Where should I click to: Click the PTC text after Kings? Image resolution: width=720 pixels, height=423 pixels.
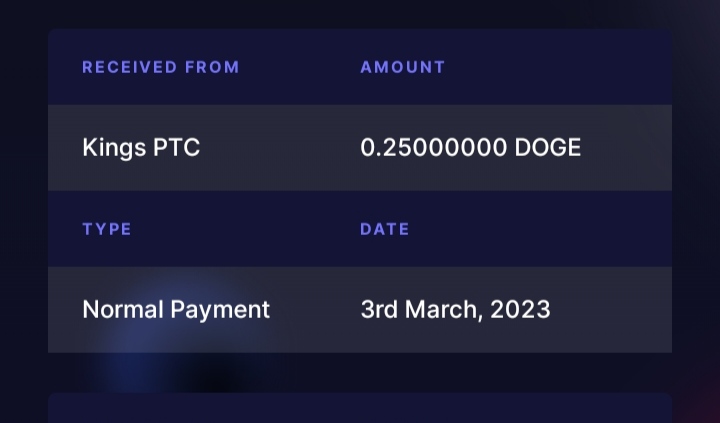click(x=176, y=147)
